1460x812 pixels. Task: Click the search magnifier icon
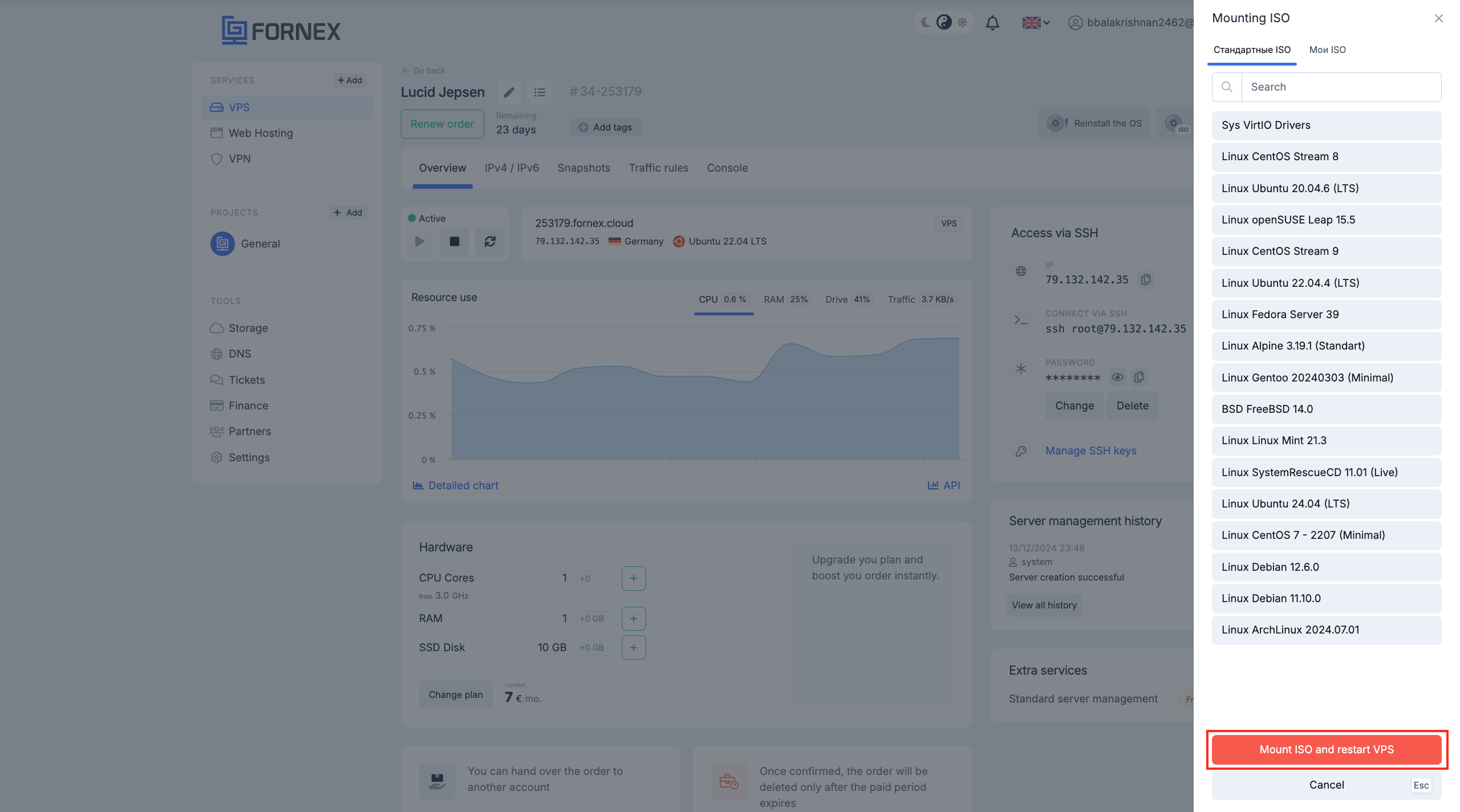point(1227,87)
